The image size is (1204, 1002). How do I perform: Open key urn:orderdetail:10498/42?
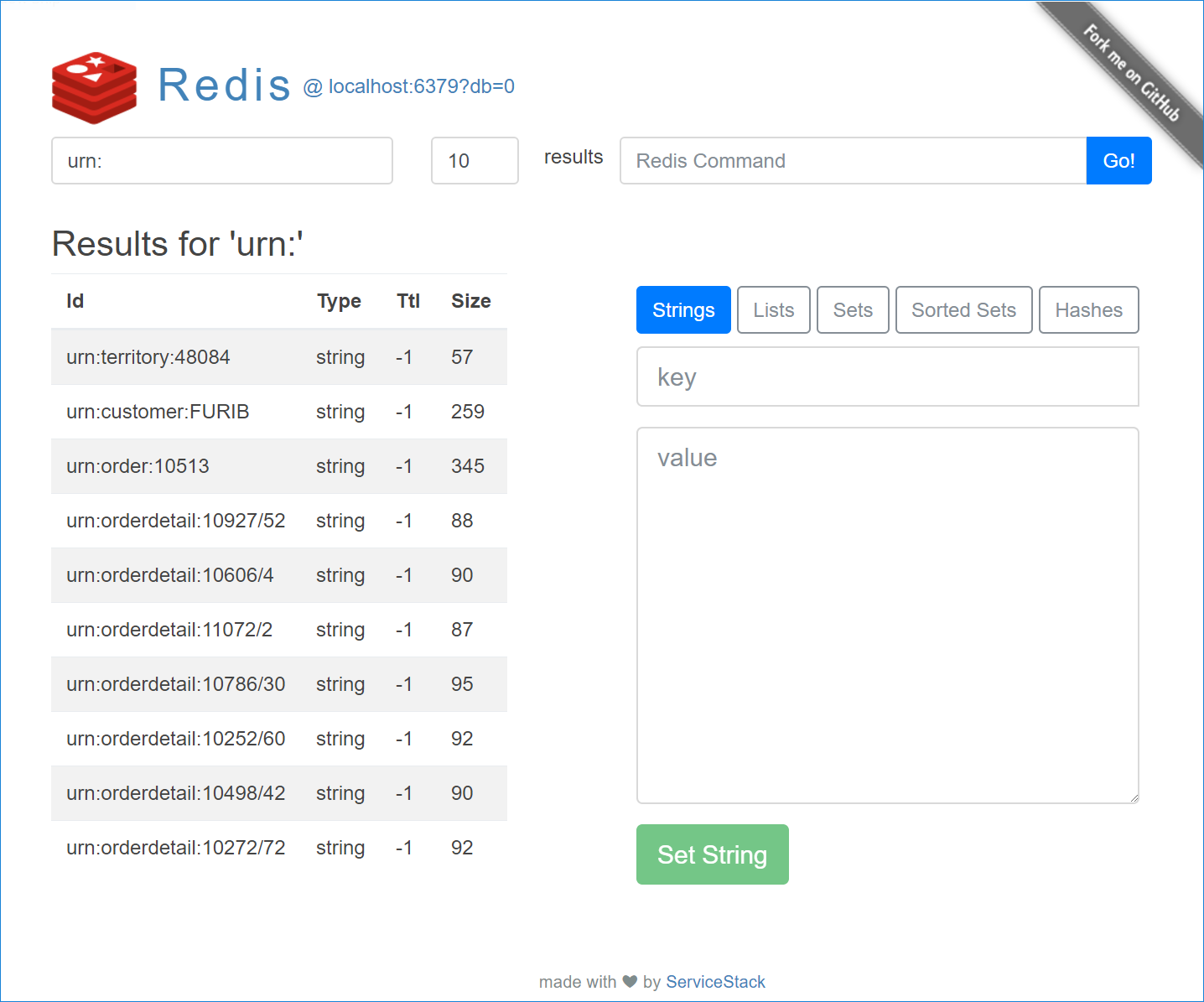[x=176, y=793]
